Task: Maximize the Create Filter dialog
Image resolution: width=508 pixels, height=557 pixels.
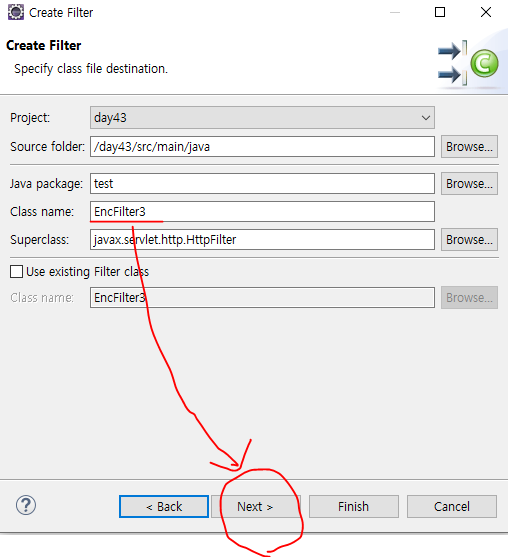Action: tap(440, 12)
